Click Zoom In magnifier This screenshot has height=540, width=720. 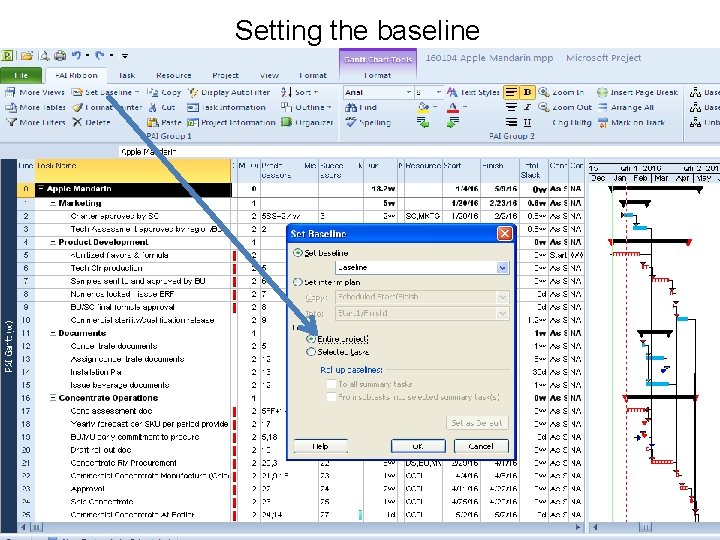(561, 92)
